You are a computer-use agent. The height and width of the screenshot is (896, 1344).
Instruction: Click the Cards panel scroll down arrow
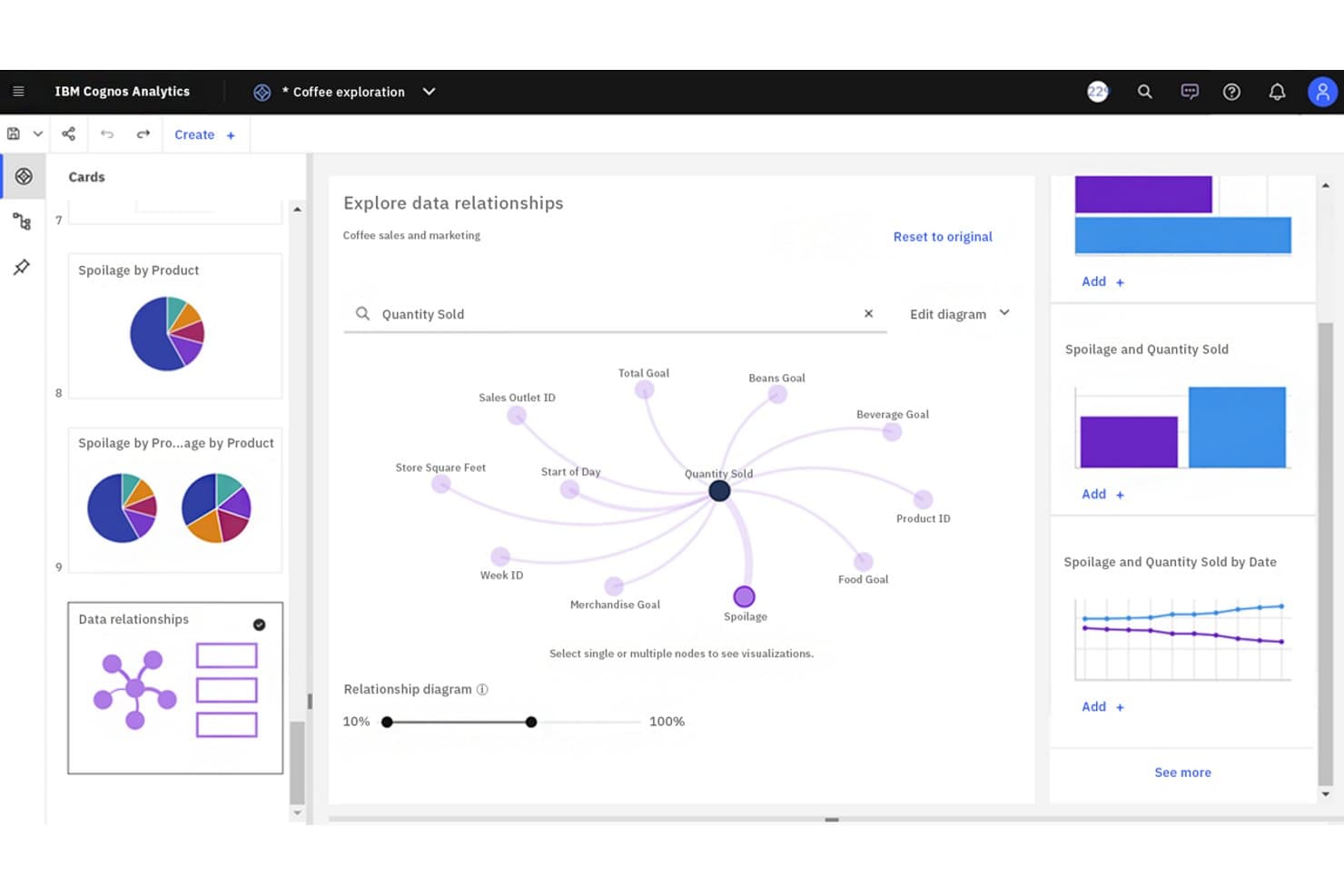[x=297, y=812]
